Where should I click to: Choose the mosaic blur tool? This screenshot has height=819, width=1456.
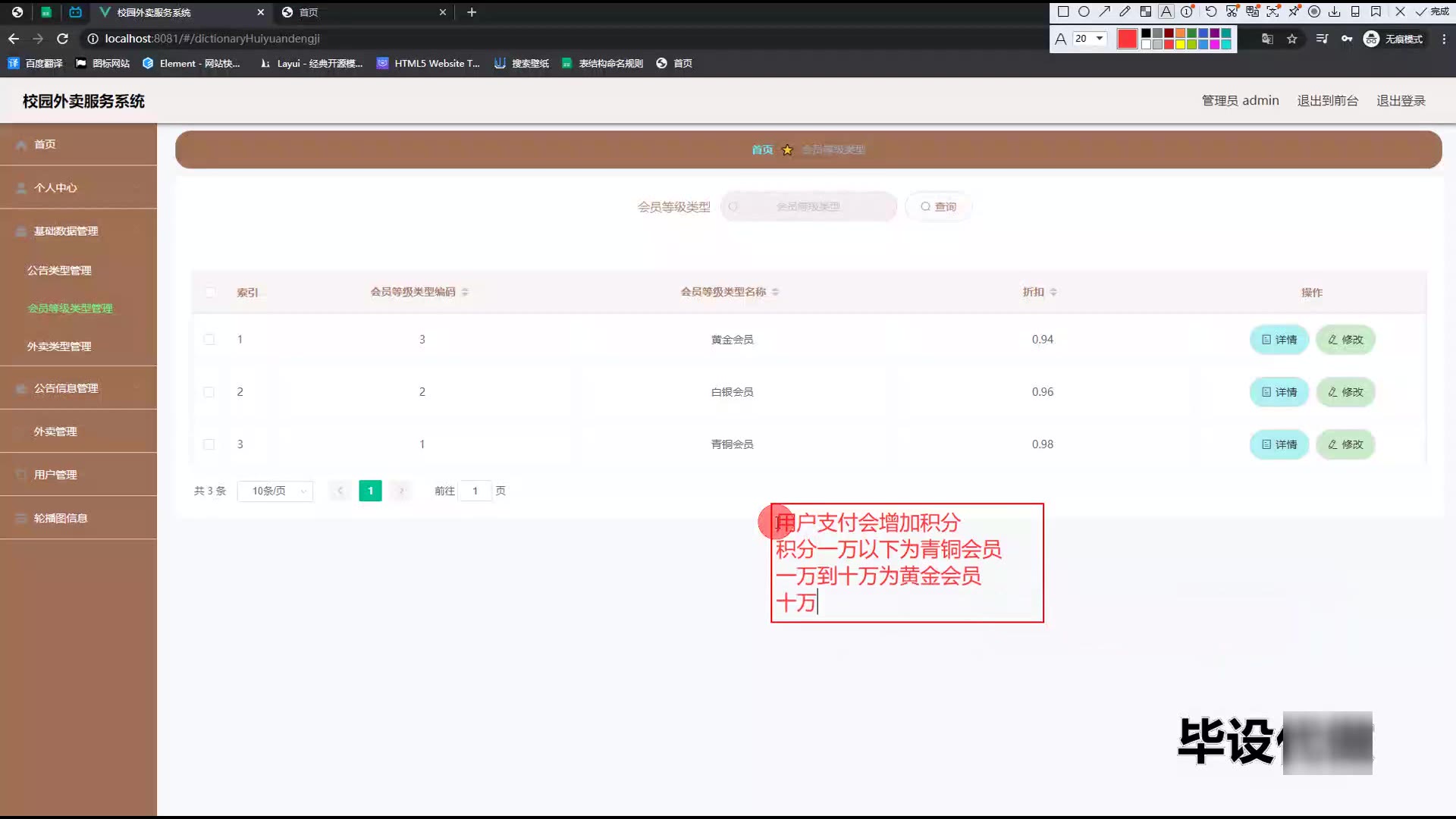pyautogui.click(x=1146, y=11)
